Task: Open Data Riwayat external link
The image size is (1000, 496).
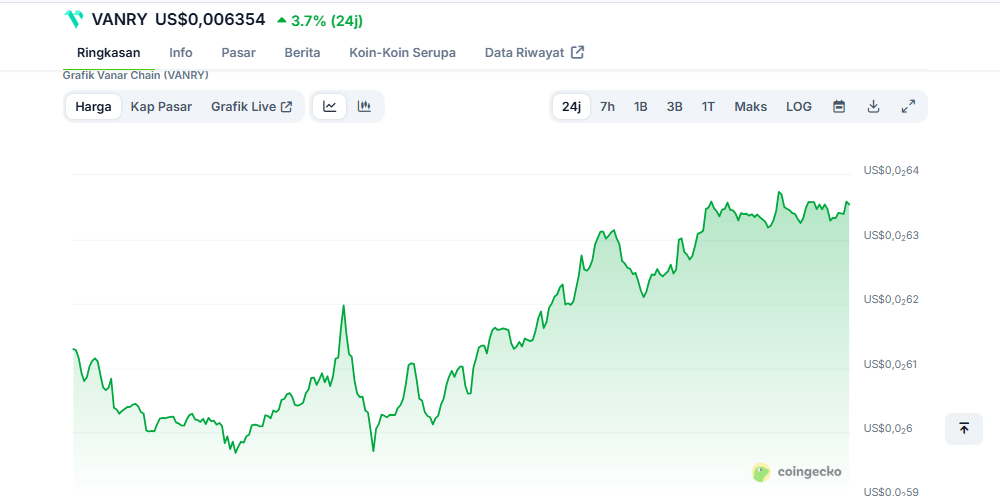Action: (x=534, y=53)
